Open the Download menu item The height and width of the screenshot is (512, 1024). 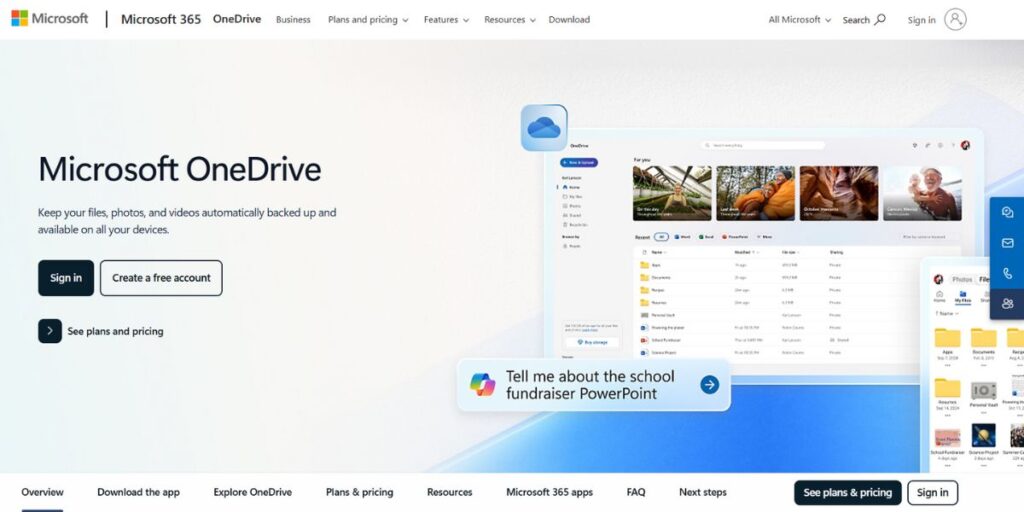click(569, 20)
